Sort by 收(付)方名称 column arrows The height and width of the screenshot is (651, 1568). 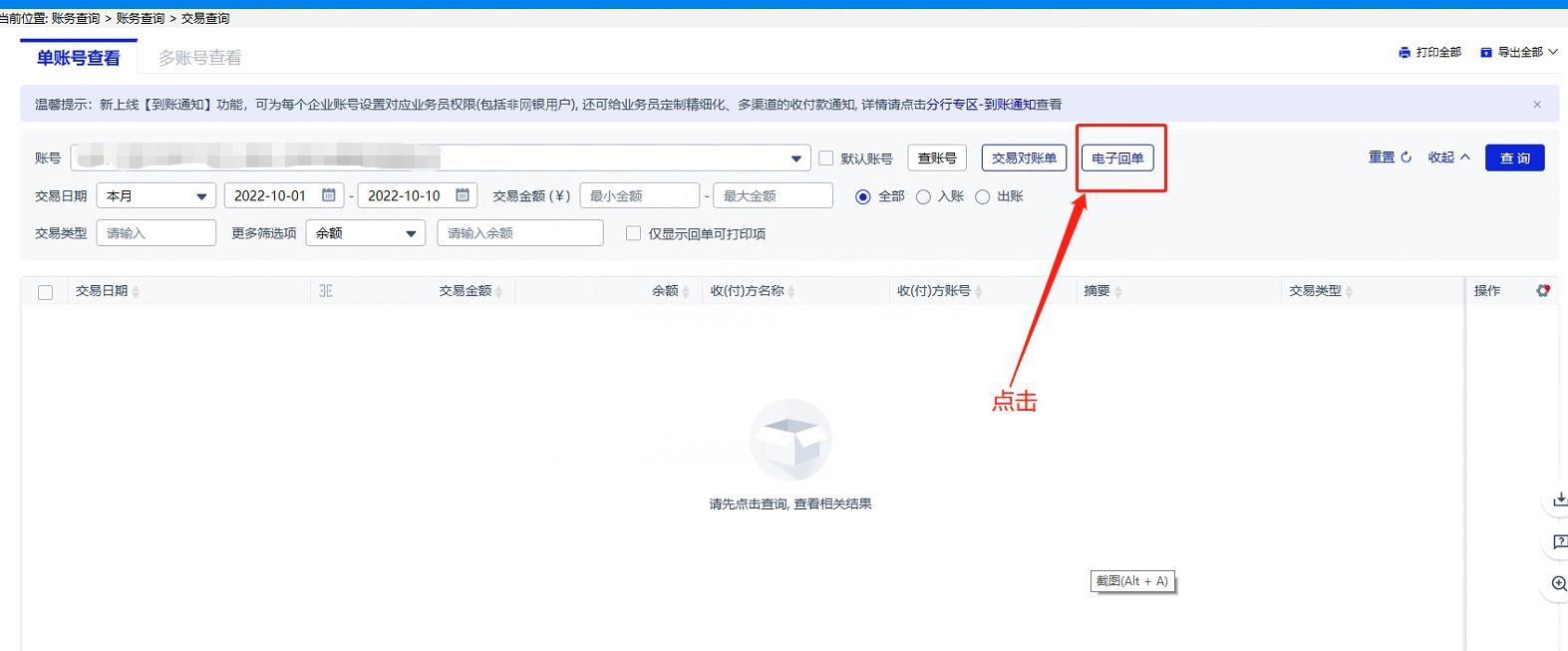point(791,291)
